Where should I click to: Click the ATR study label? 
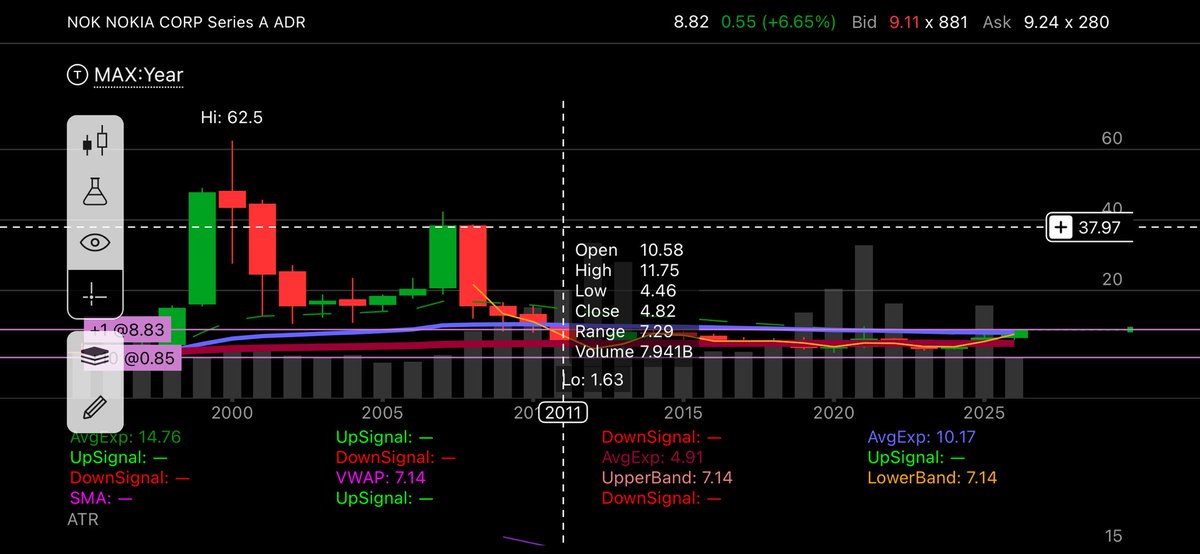pos(84,519)
